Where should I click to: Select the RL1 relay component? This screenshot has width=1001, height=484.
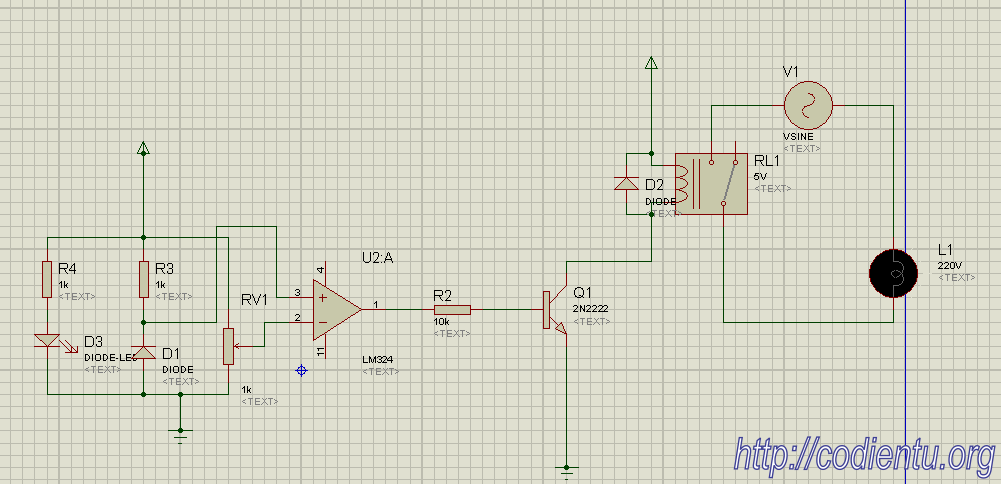click(711, 183)
